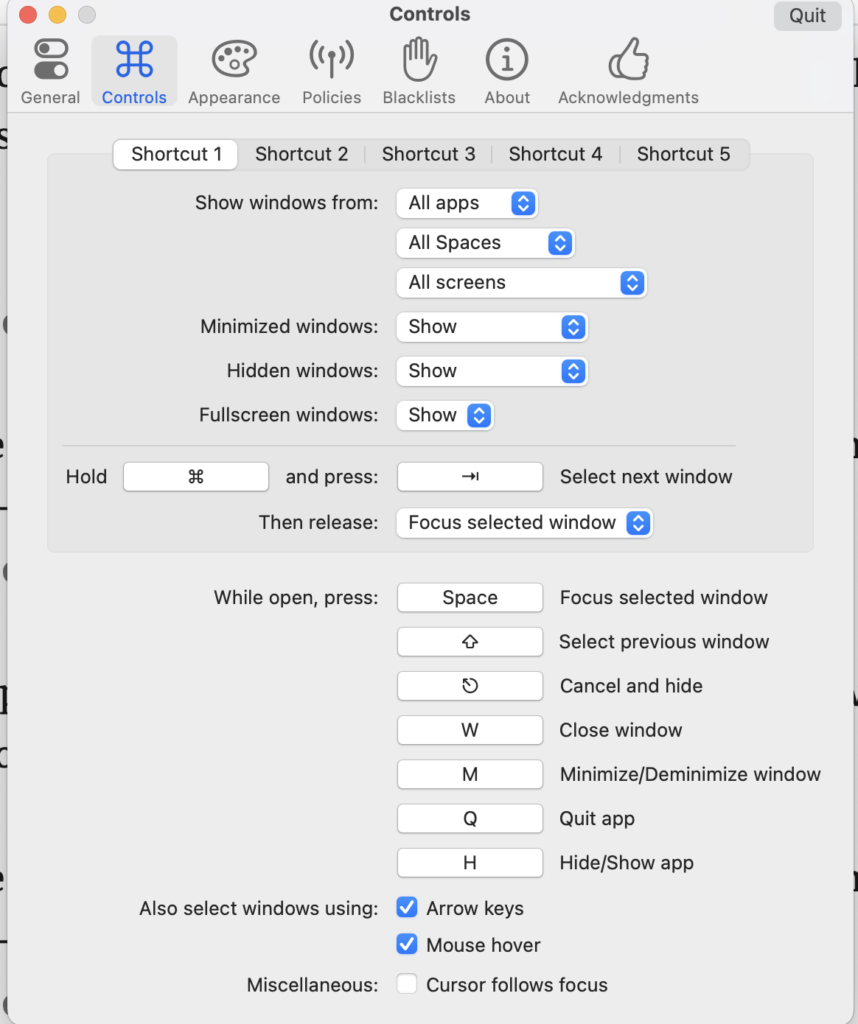
Task: Expand the All Spaces dropdown
Action: point(485,243)
